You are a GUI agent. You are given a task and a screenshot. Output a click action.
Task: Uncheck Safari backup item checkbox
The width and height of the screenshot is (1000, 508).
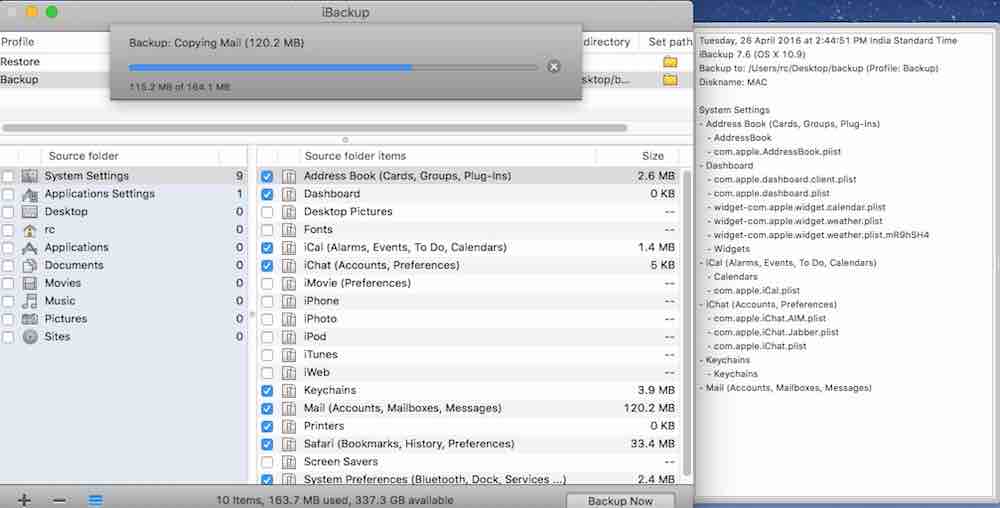pos(267,444)
